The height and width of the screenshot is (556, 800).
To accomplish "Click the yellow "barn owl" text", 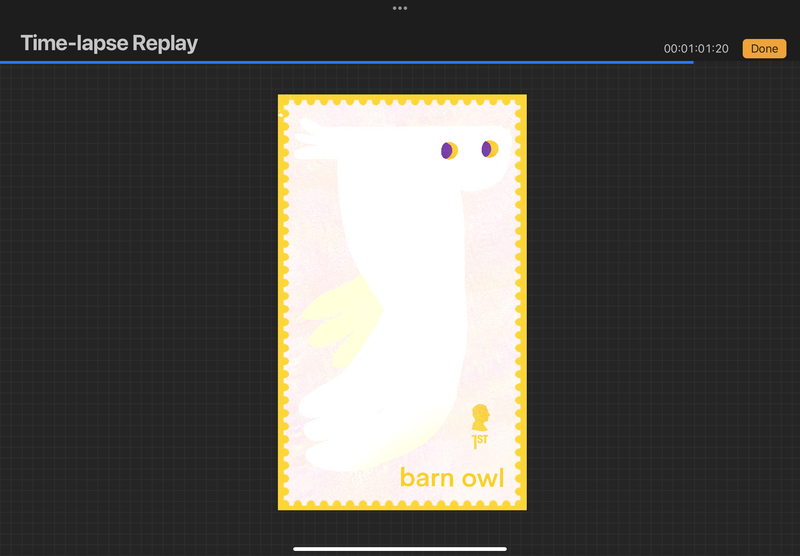I will [x=452, y=477].
